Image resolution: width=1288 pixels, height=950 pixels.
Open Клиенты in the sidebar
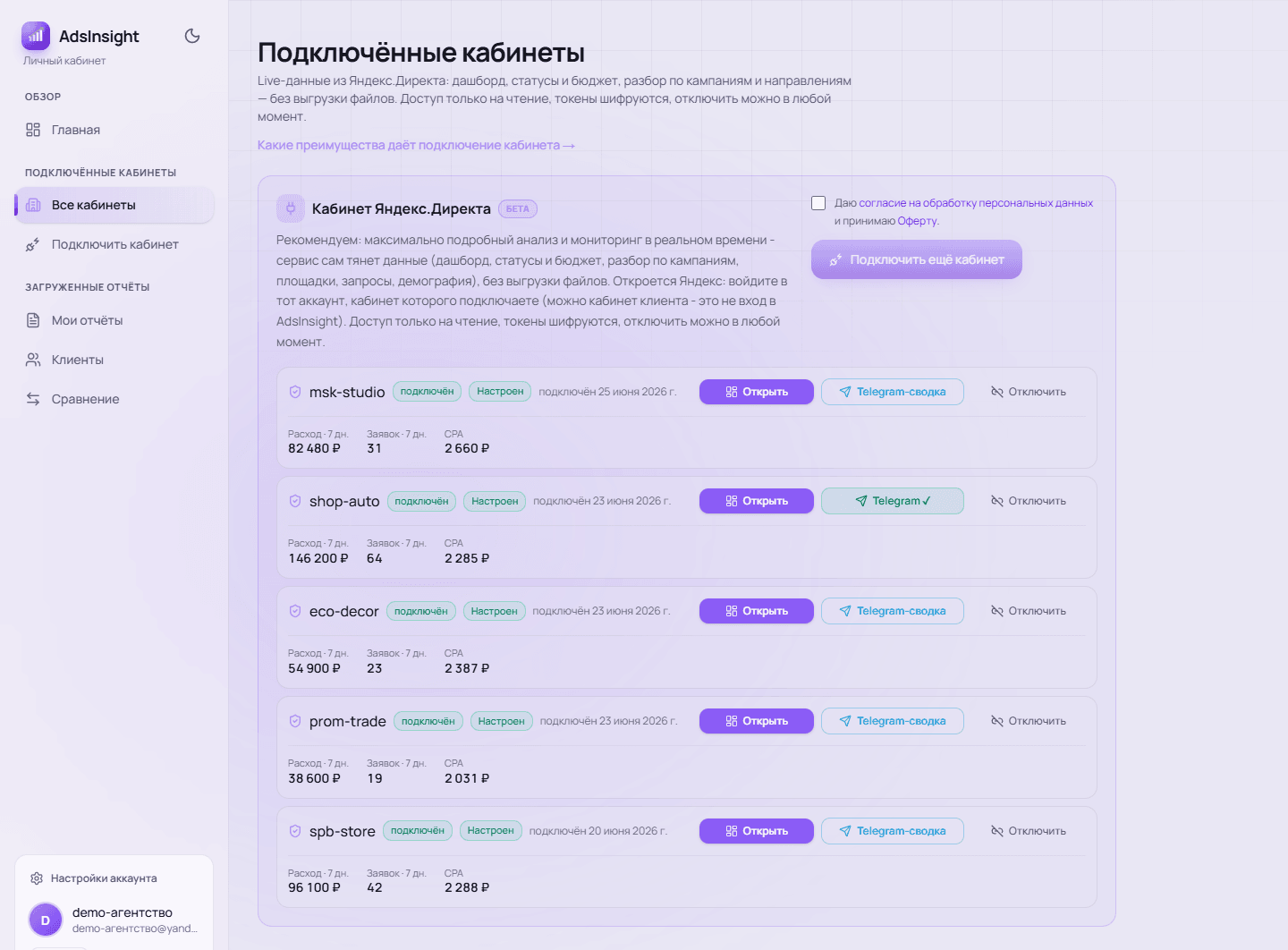coord(114,360)
